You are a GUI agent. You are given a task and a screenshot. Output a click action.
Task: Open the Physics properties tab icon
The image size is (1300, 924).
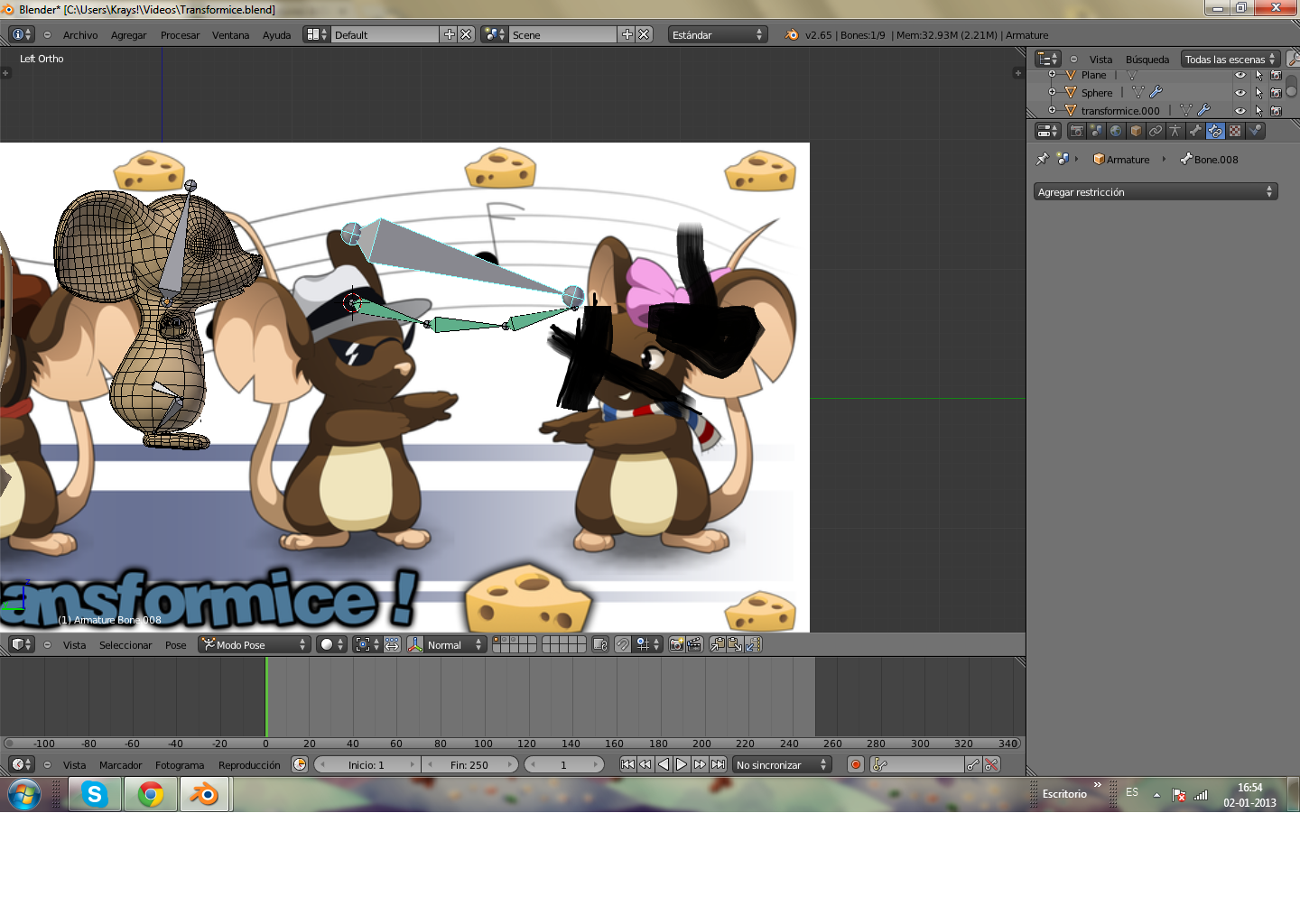(1255, 131)
